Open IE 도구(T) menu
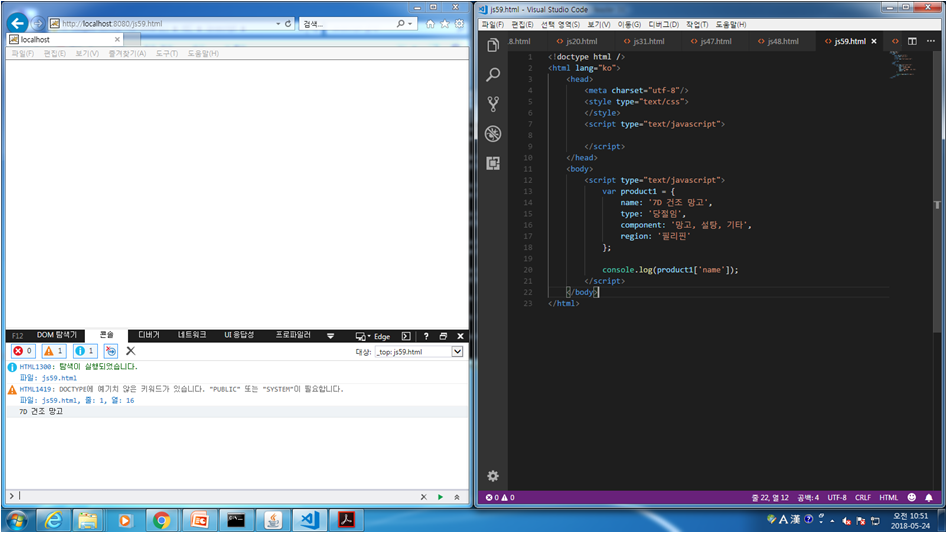This screenshot has height=533, width=947. [166, 53]
